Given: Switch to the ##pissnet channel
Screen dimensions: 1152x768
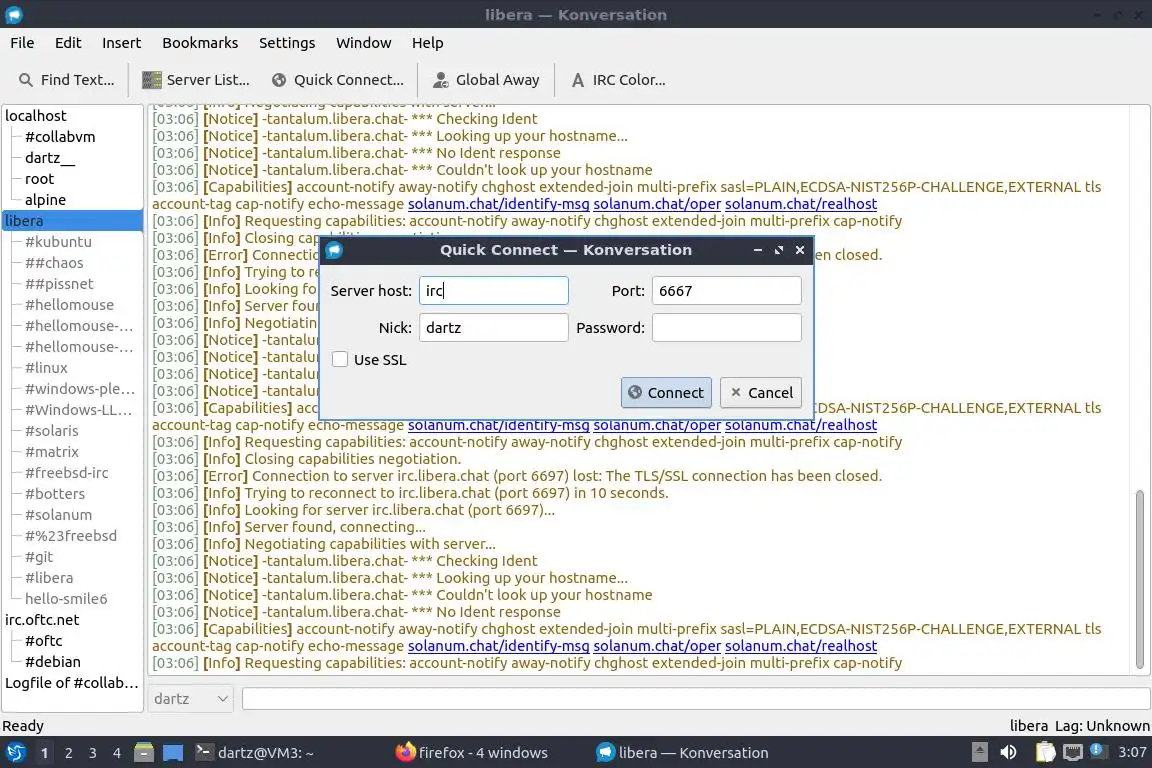Looking at the screenshot, I should click(60, 284).
